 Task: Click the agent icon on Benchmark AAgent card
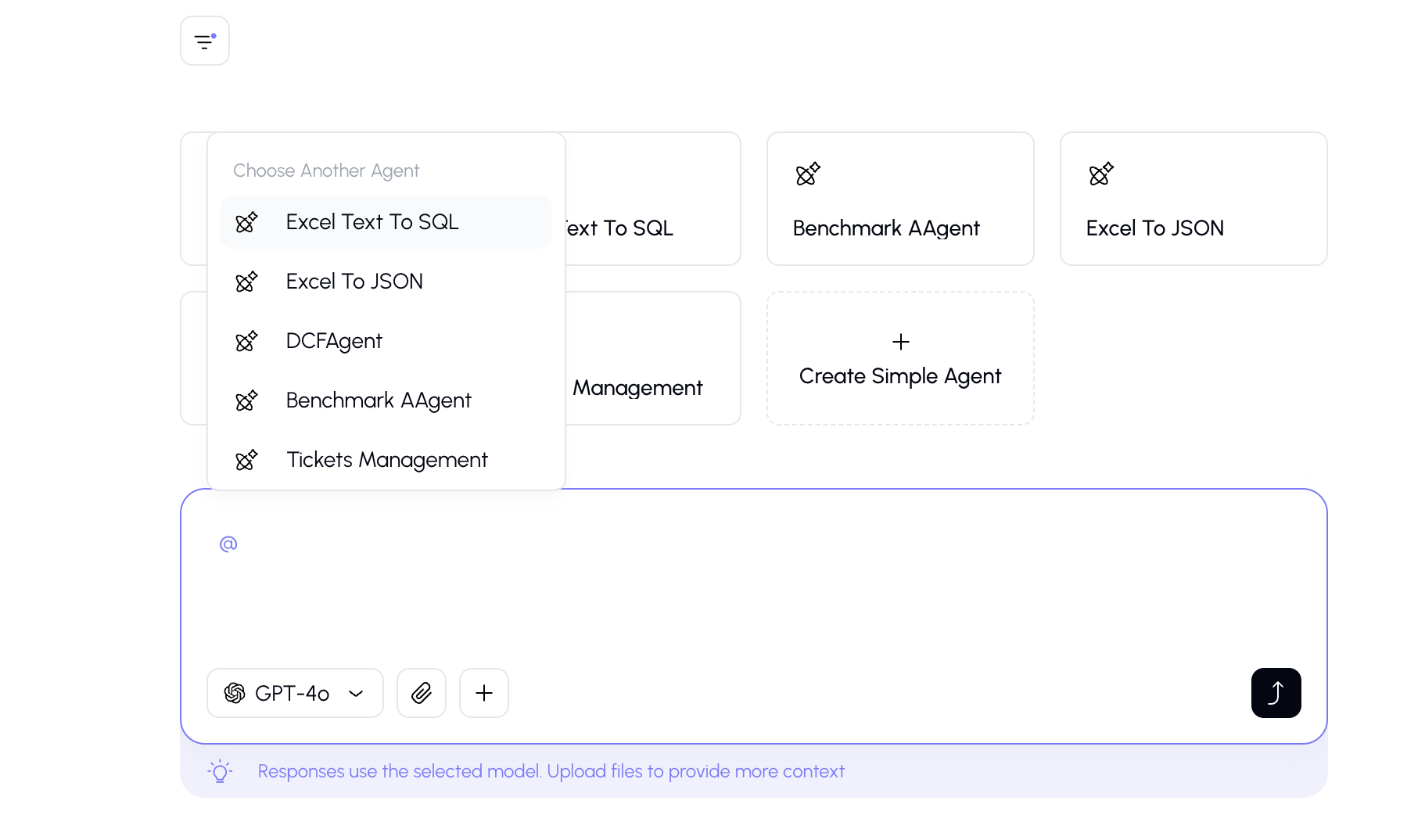pos(807,174)
